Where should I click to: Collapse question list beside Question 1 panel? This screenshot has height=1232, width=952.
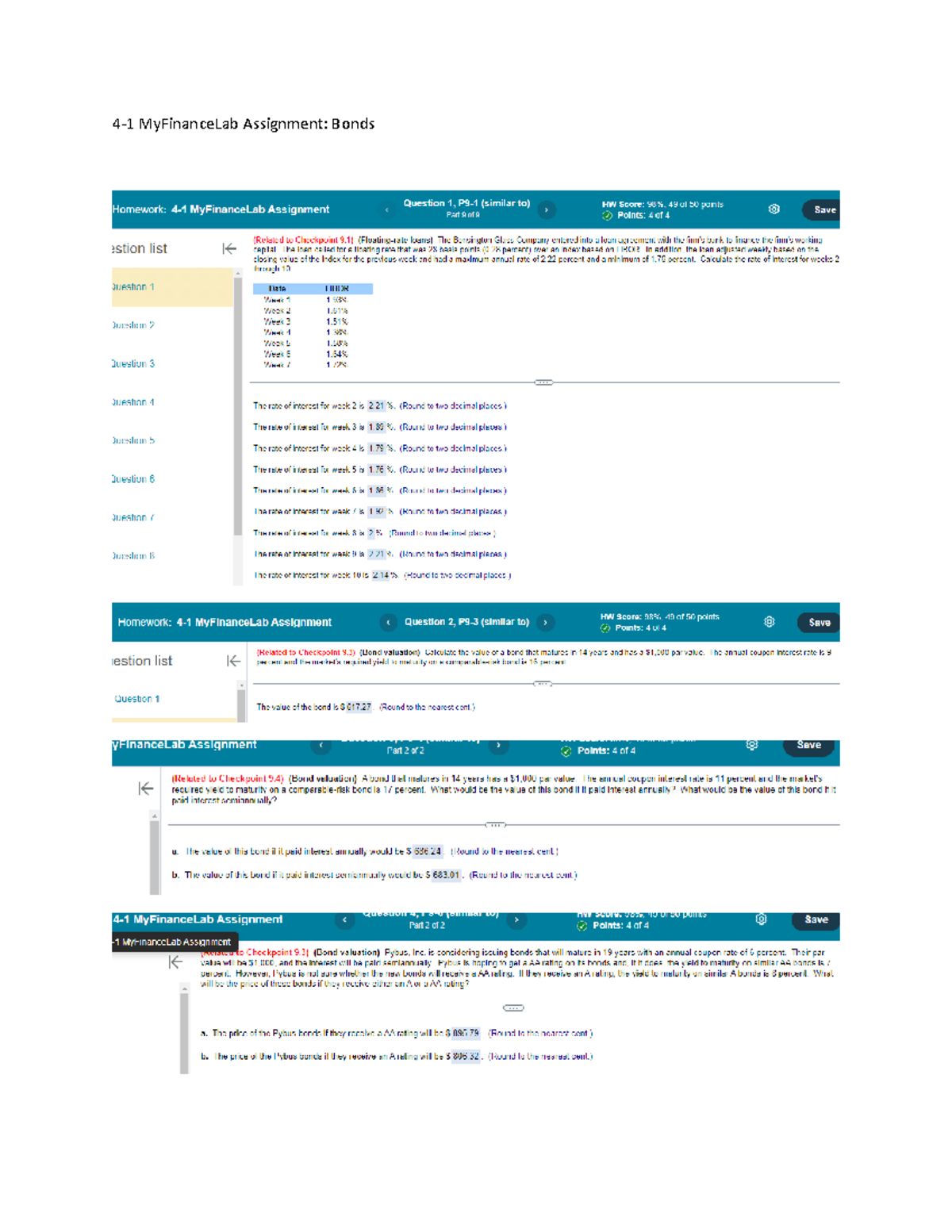click(x=229, y=249)
